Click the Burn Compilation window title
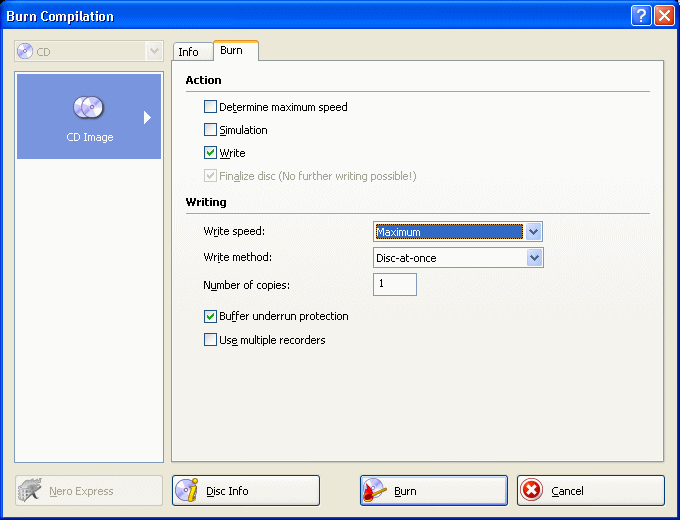680x520 pixels. 60,16
